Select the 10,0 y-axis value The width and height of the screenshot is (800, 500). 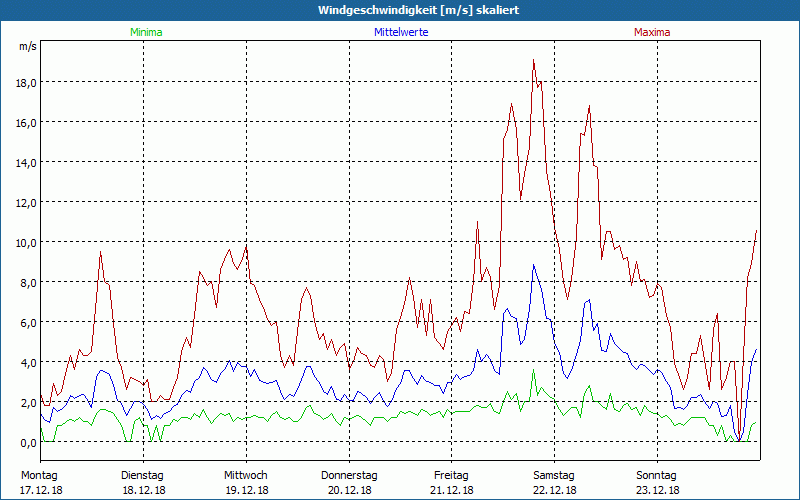27,242
